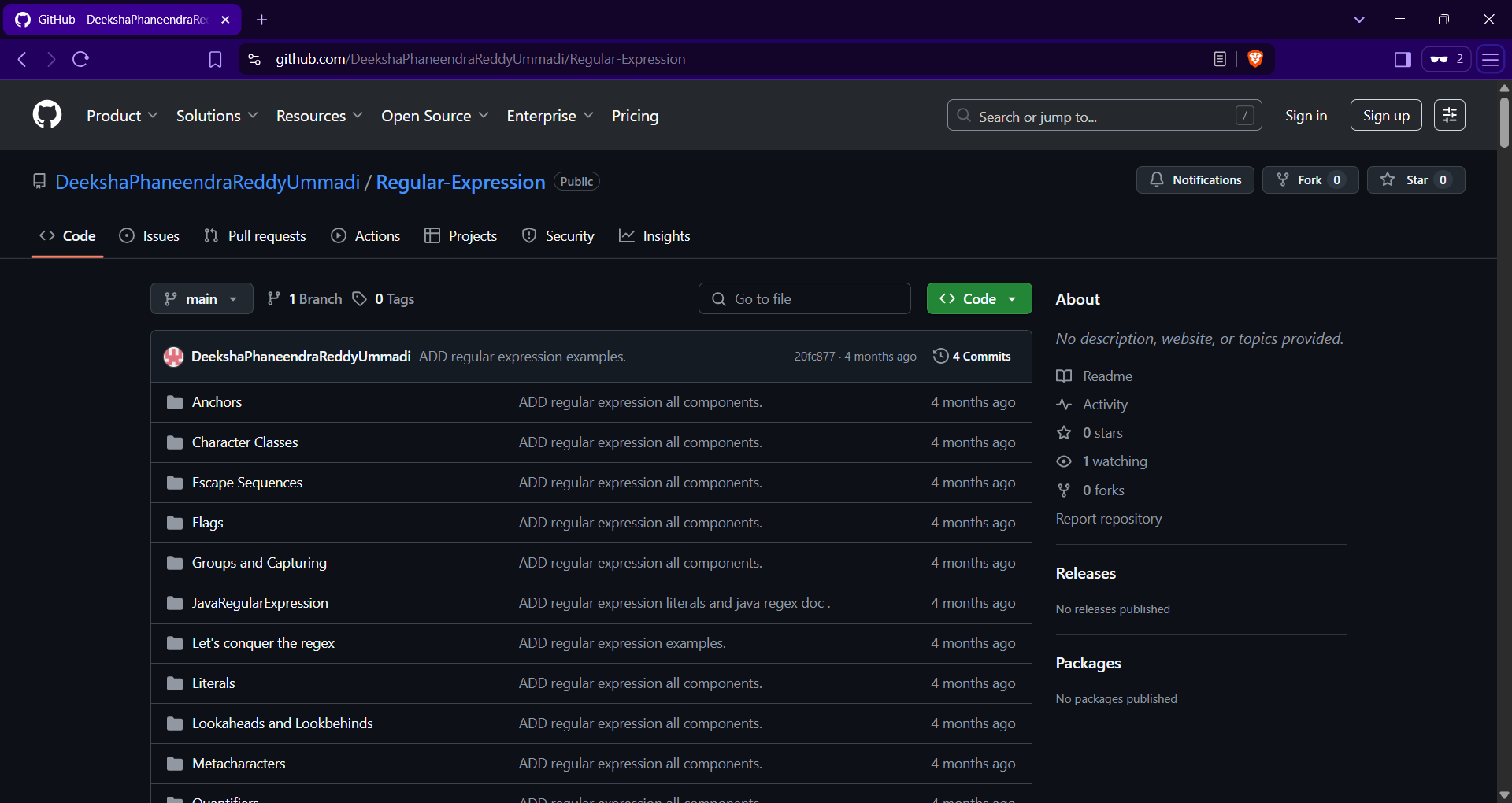Image resolution: width=1512 pixels, height=803 pixels.
Task: Open the appearance settings sliders icon
Action: pyautogui.click(x=1449, y=115)
